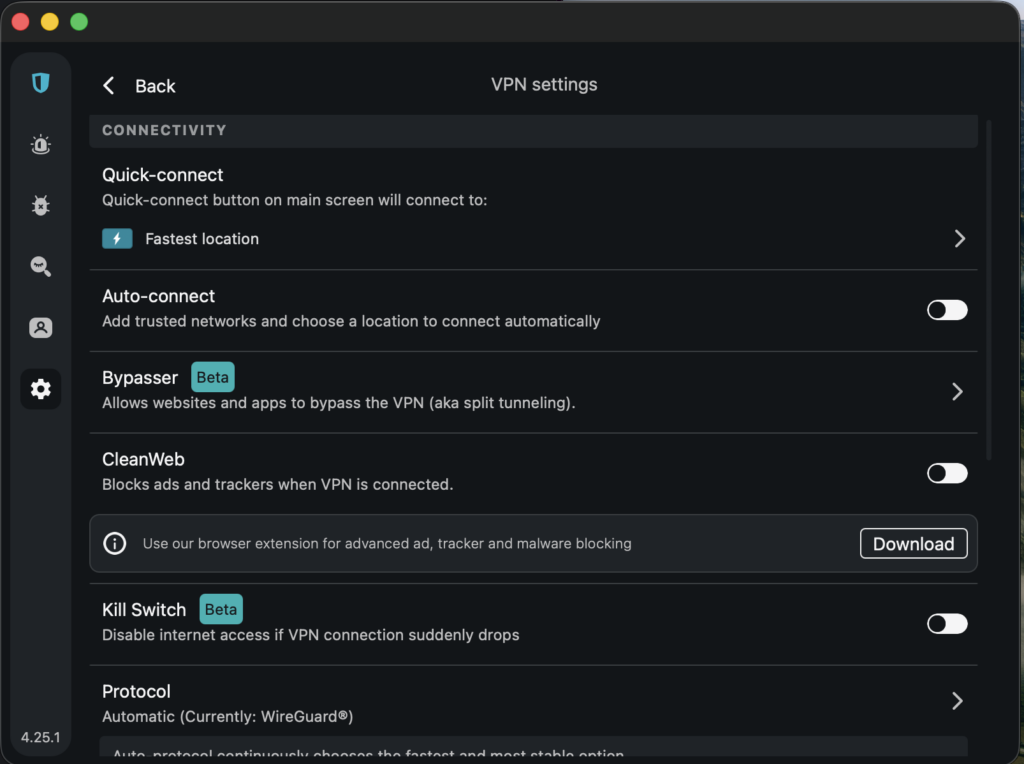
Task: Turn on CleanWeb ad blocking
Action: tap(946, 472)
